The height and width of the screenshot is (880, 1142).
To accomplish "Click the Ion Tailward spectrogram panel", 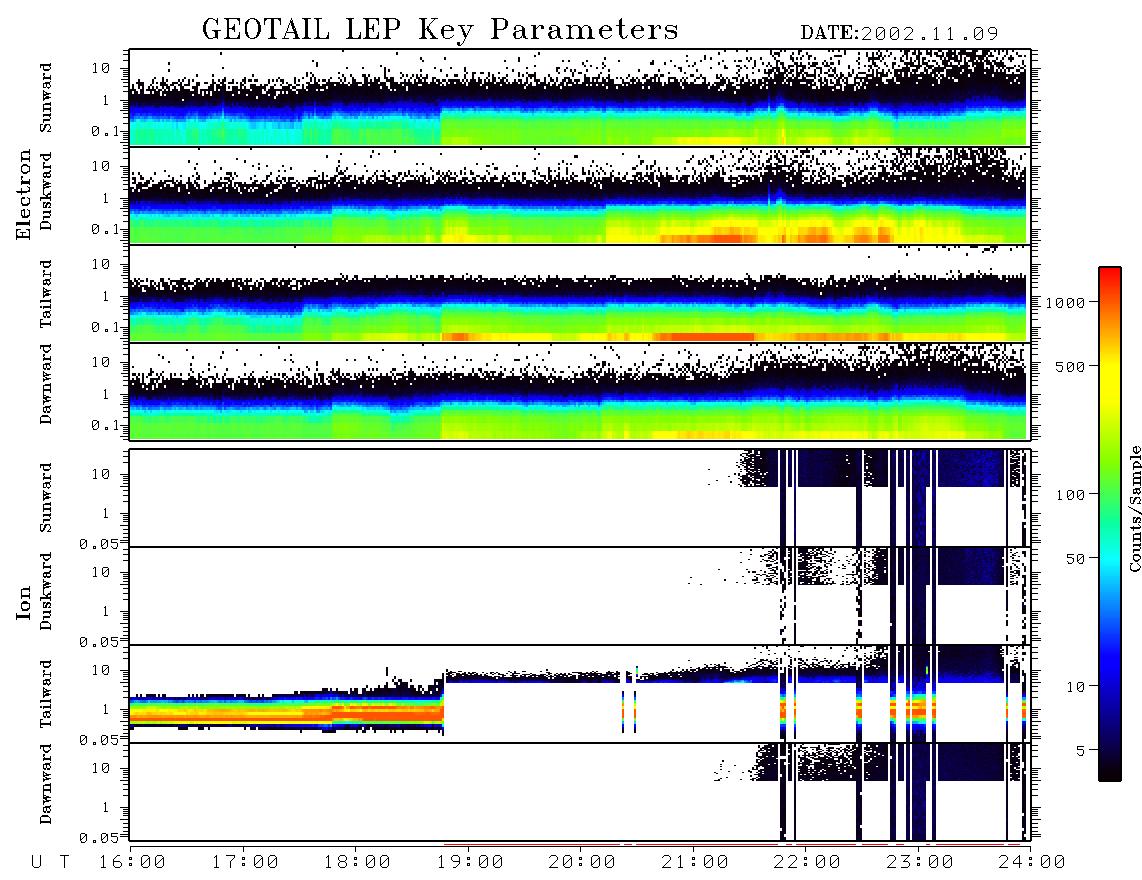I will [580, 694].
